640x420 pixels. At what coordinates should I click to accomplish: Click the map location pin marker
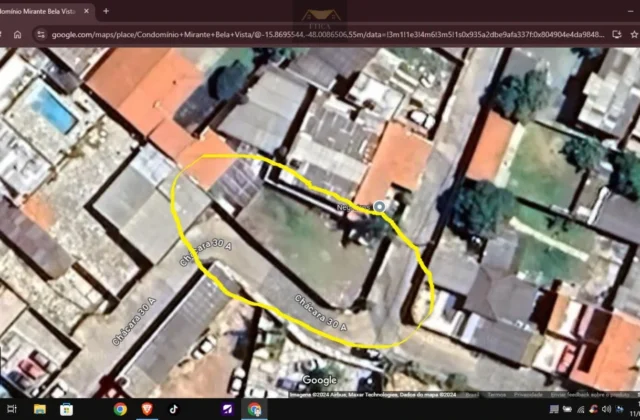pyautogui.click(x=380, y=207)
